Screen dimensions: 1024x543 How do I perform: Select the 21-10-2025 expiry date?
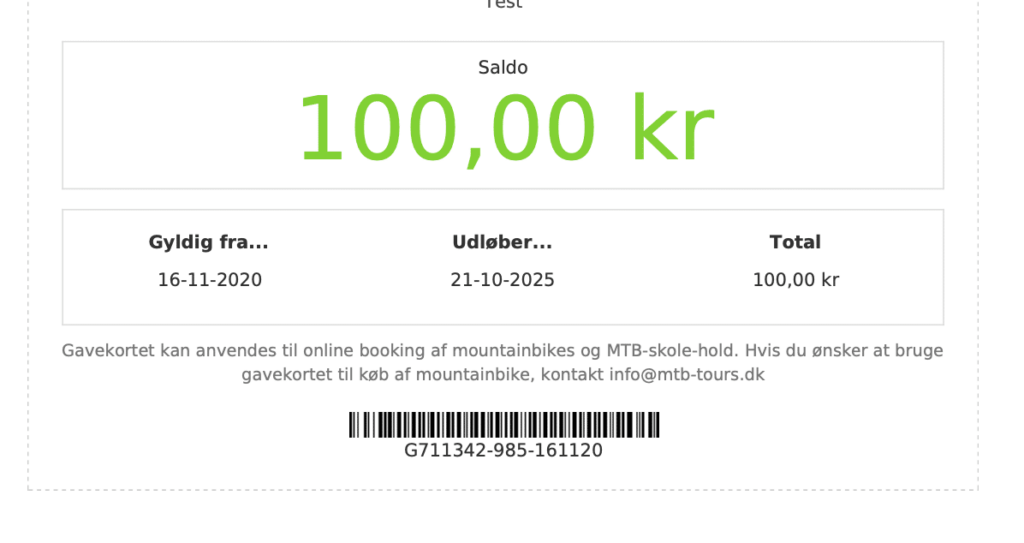click(502, 280)
